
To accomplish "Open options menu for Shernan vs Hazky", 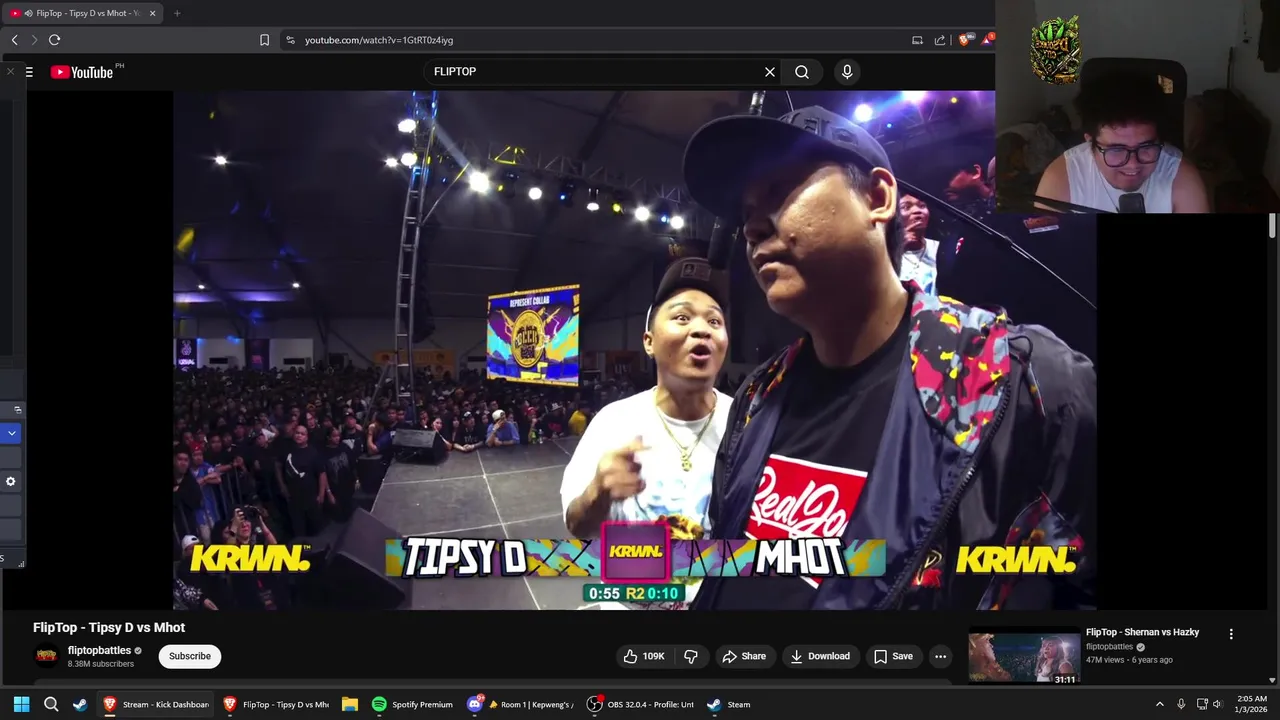I will point(1231,634).
